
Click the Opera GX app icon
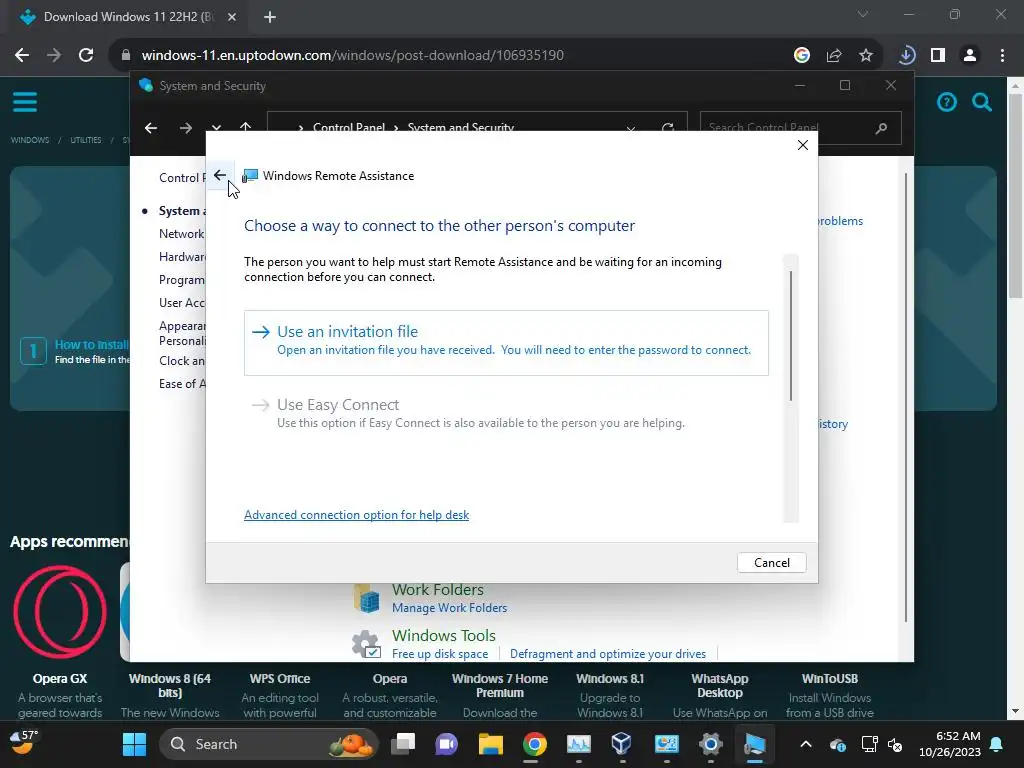60,613
